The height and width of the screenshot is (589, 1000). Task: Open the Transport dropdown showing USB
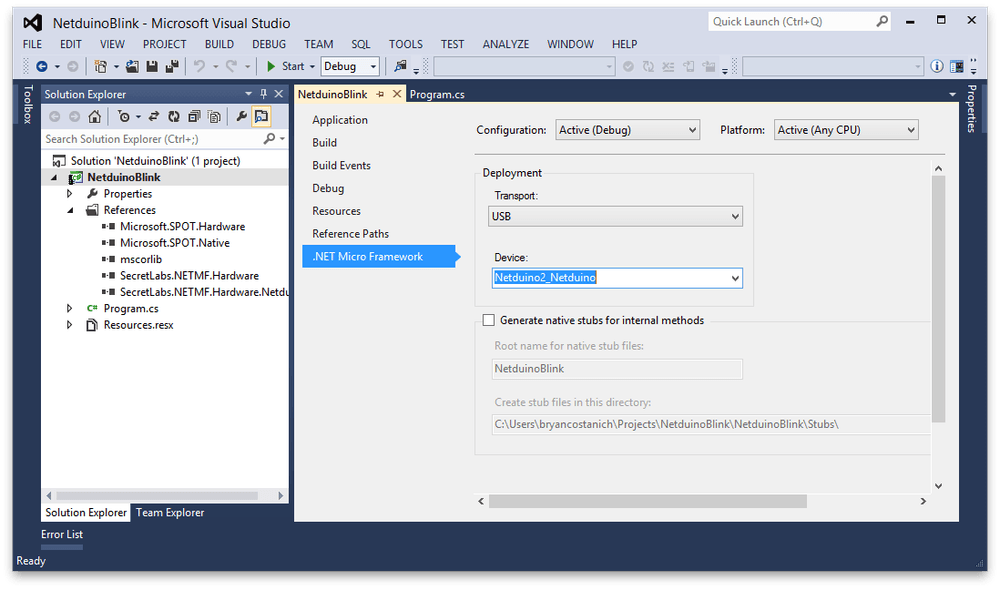[x=616, y=216]
